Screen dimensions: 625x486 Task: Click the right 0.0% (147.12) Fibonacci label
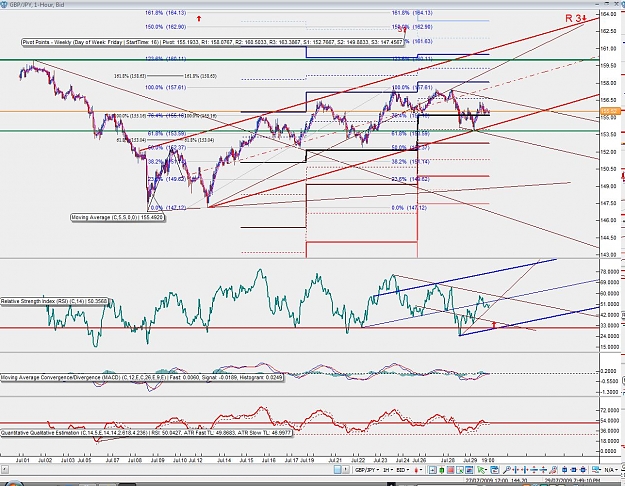(409, 208)
